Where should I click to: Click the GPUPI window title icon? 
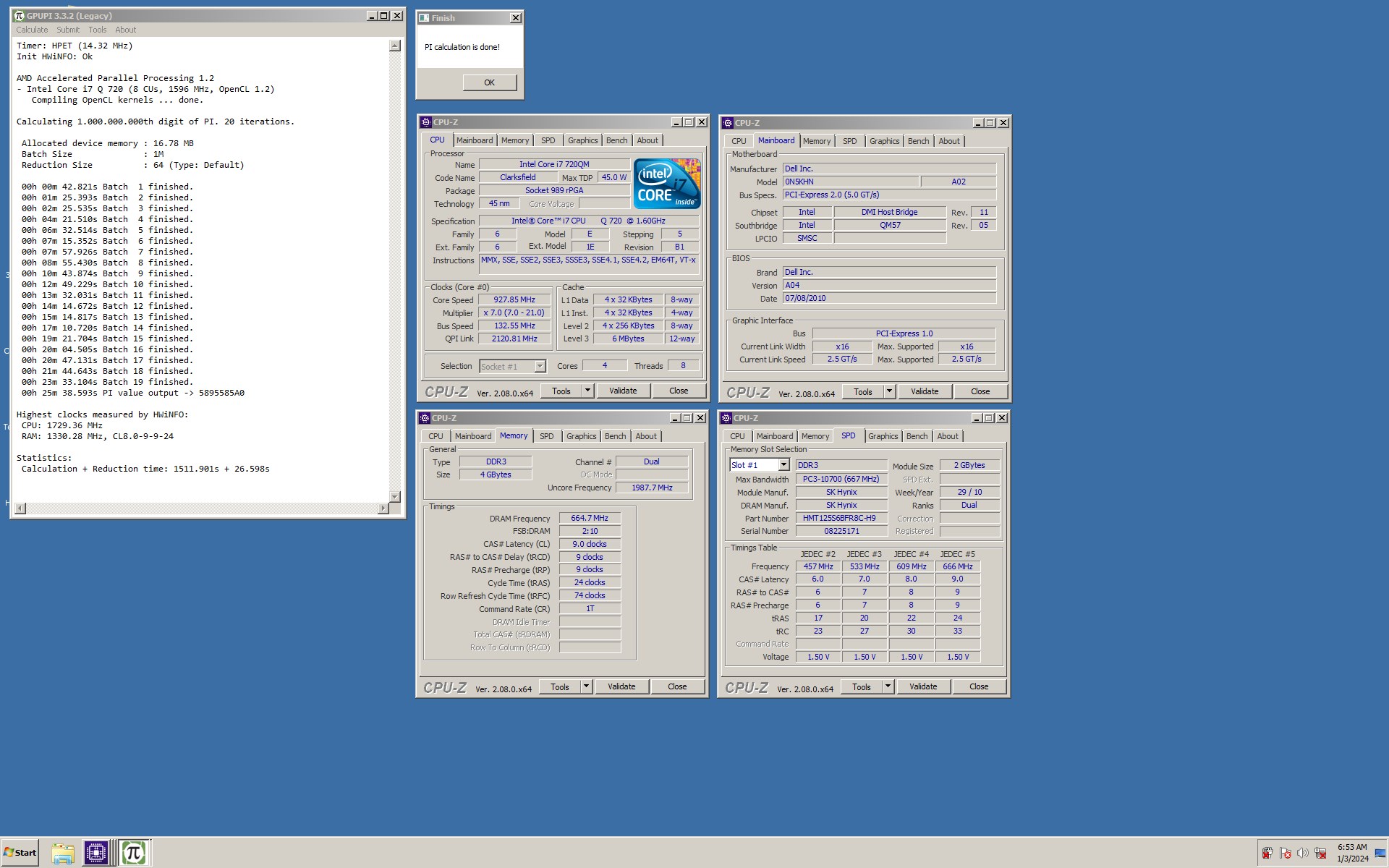pyautogui.click(x=20, y=16)
